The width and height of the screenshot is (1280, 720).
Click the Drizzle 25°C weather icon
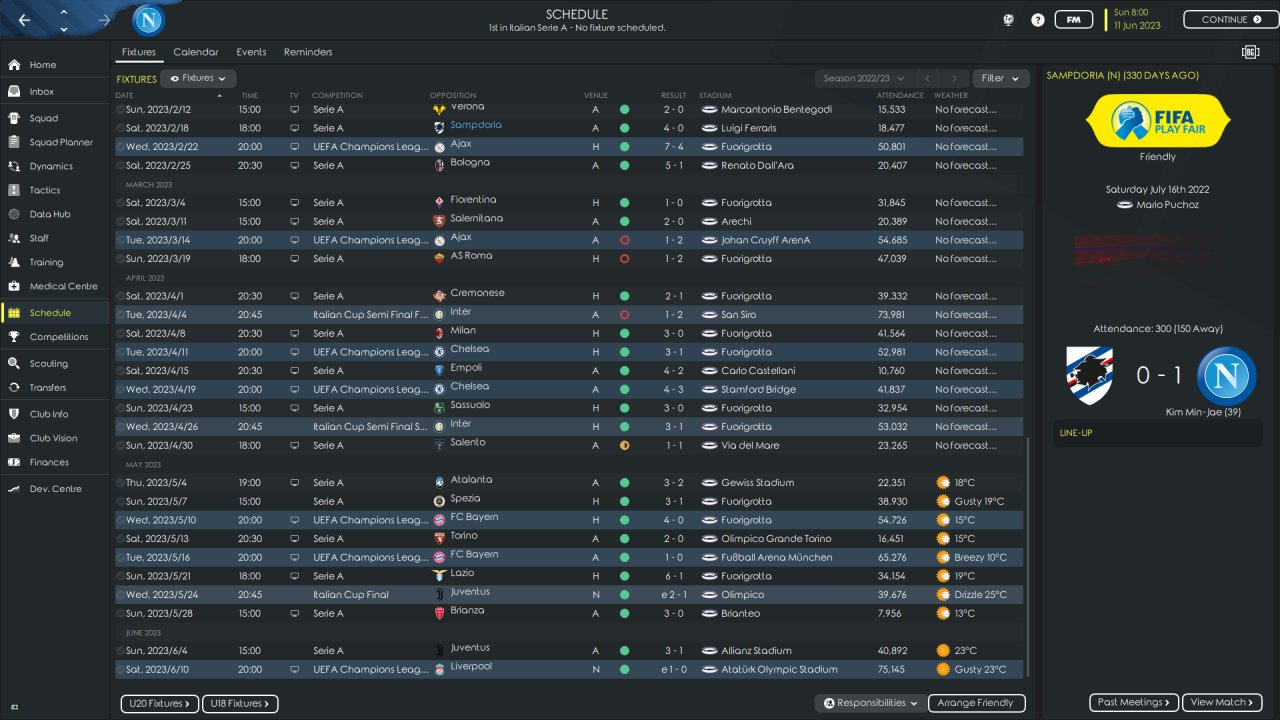click(943, 595)
